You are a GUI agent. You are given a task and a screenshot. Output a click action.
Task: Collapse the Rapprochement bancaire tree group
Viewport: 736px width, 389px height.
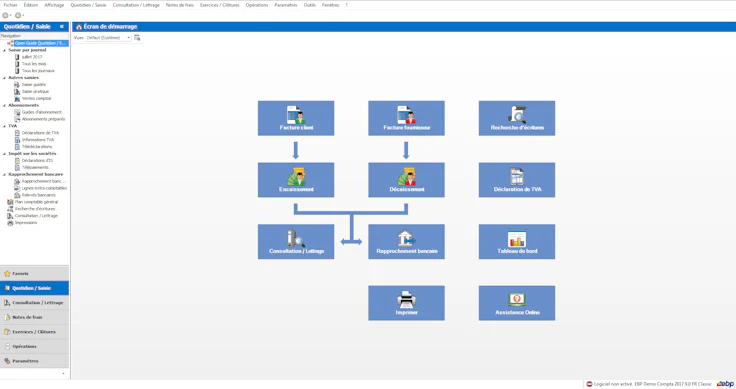pos(5,175)
